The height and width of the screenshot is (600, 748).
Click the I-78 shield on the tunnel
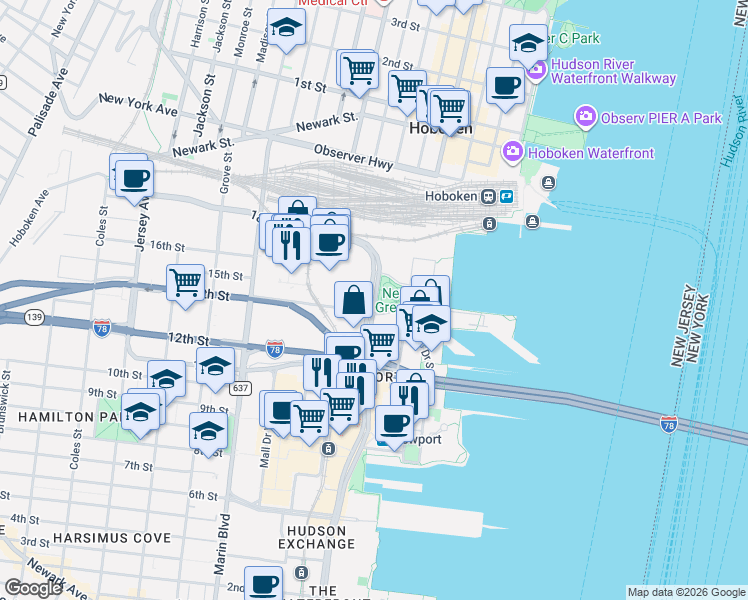click(x=669, y=424)
